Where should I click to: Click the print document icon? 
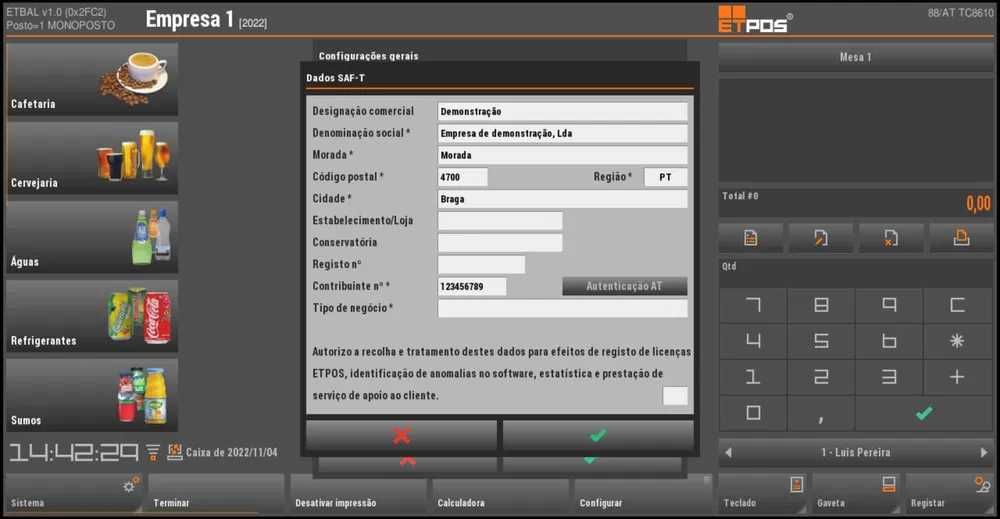[961, 238]
